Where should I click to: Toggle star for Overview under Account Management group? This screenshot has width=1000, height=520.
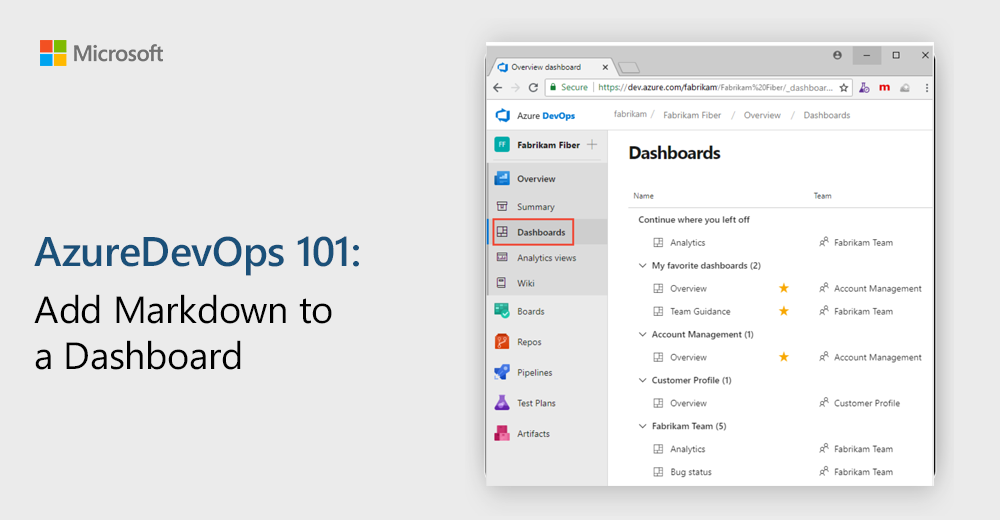click(784, 357)
